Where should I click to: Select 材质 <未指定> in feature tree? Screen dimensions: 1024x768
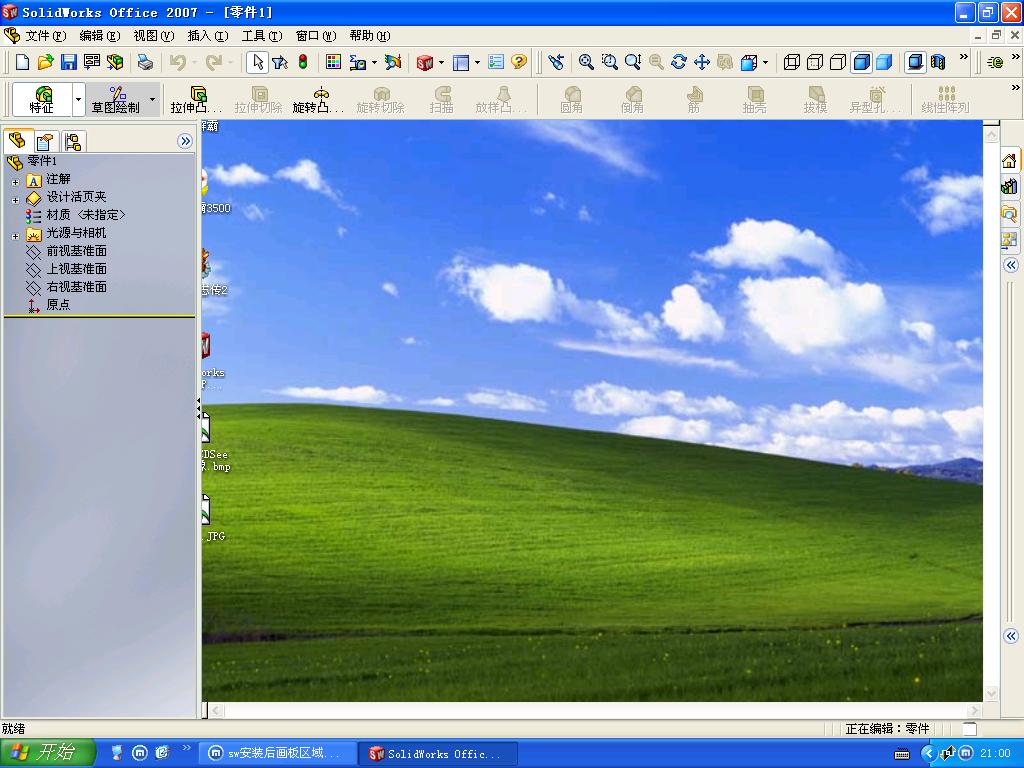(x=85, y=215)
